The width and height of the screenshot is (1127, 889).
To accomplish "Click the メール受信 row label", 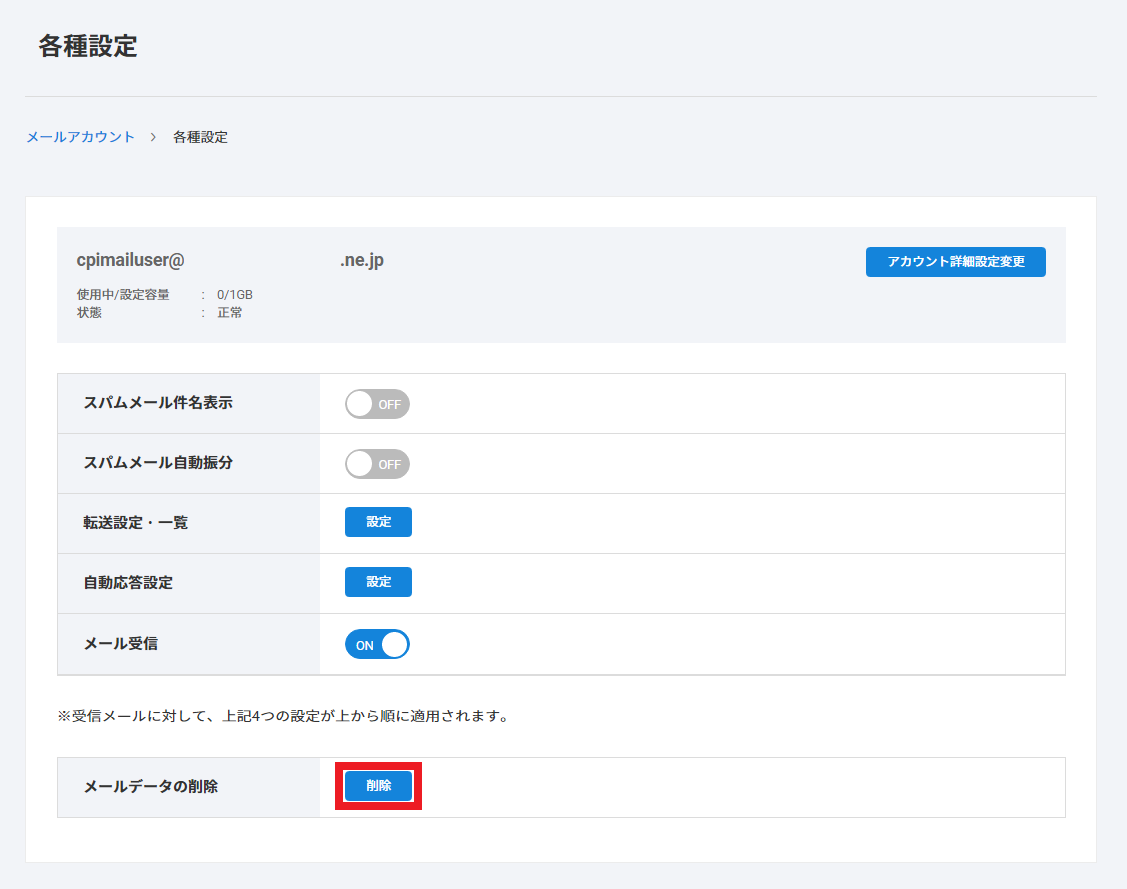I will 120,643.
